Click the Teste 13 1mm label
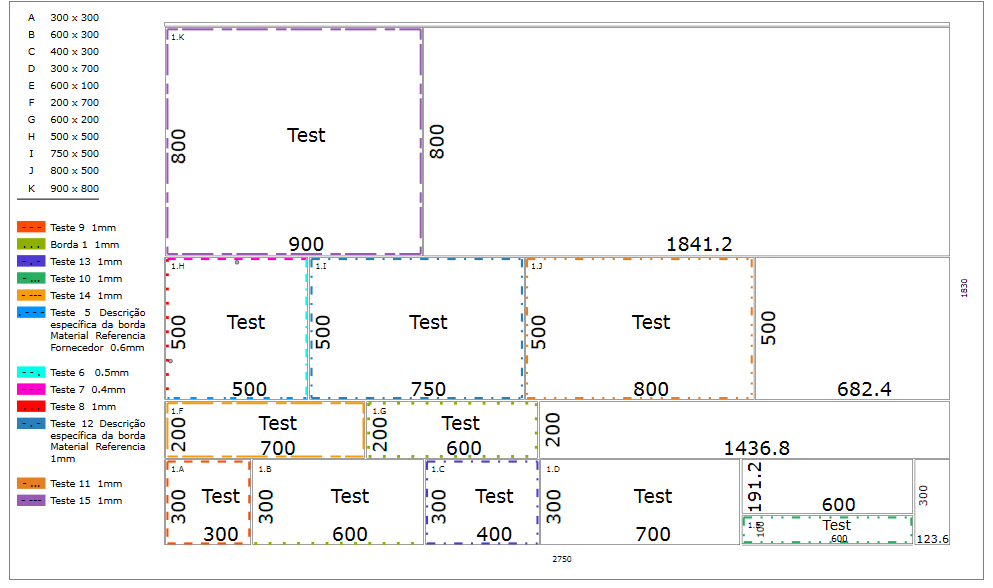Viewport: 993px width, 588px height. pyautogui.click(x=86, y=262)
